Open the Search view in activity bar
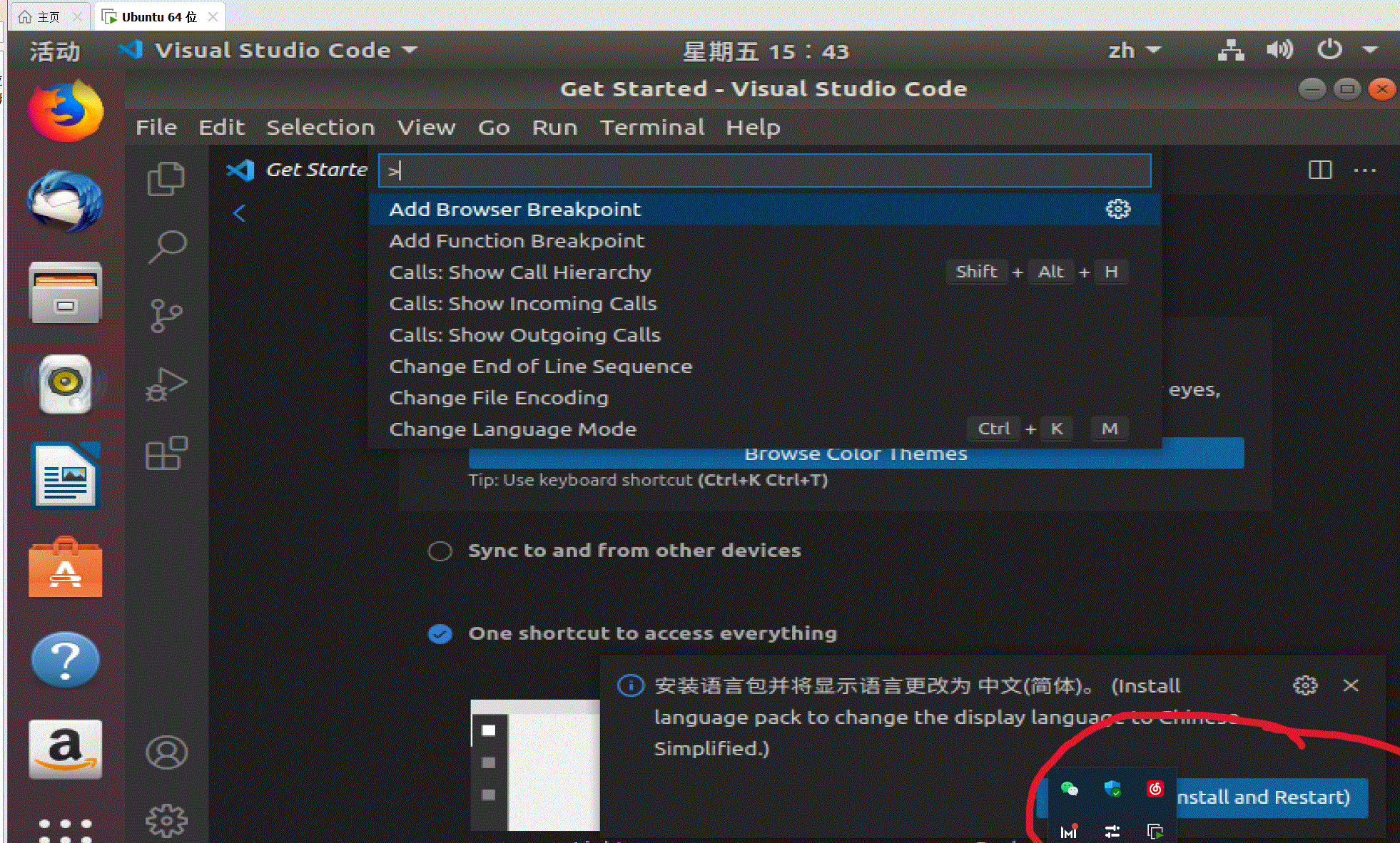This screenshot has height=843, width=1400. (167, 247)
